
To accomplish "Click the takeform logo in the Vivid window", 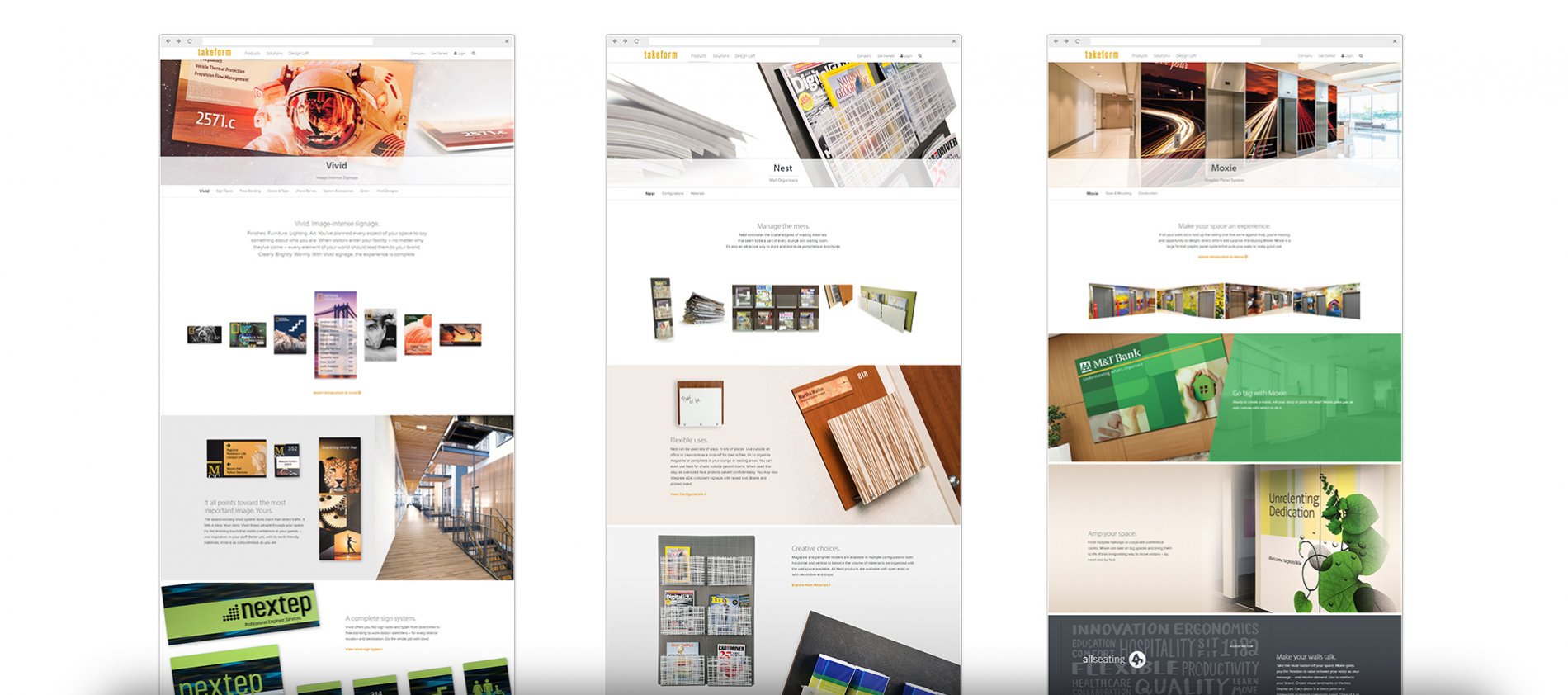I will click(x=215, y=53).
